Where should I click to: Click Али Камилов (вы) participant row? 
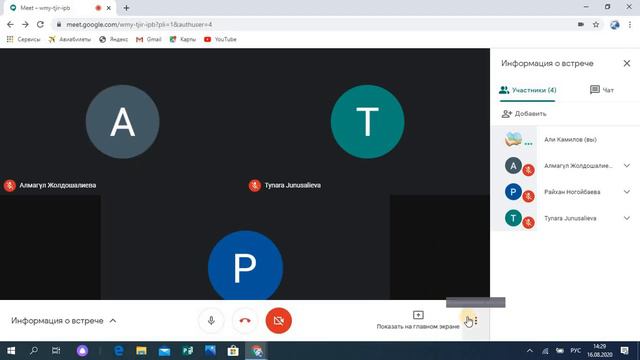[x=566, y=140]
